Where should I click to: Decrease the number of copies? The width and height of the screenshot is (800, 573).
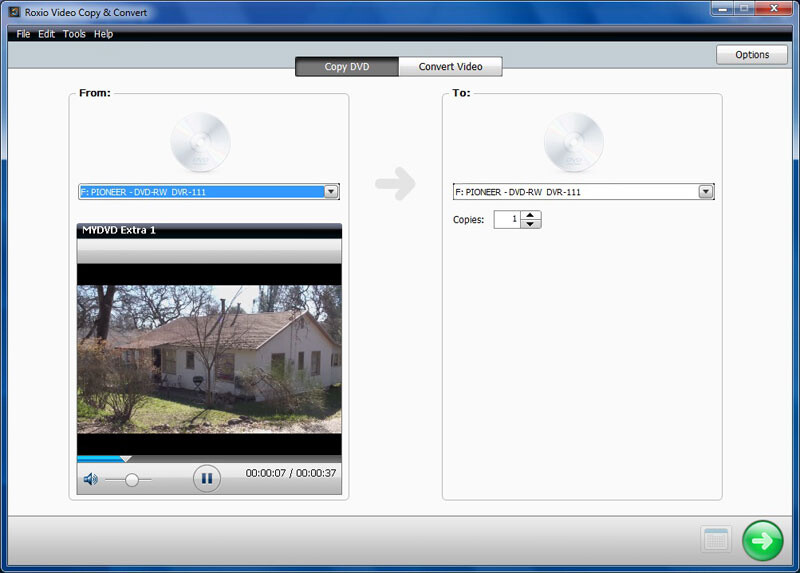point(531,224)
